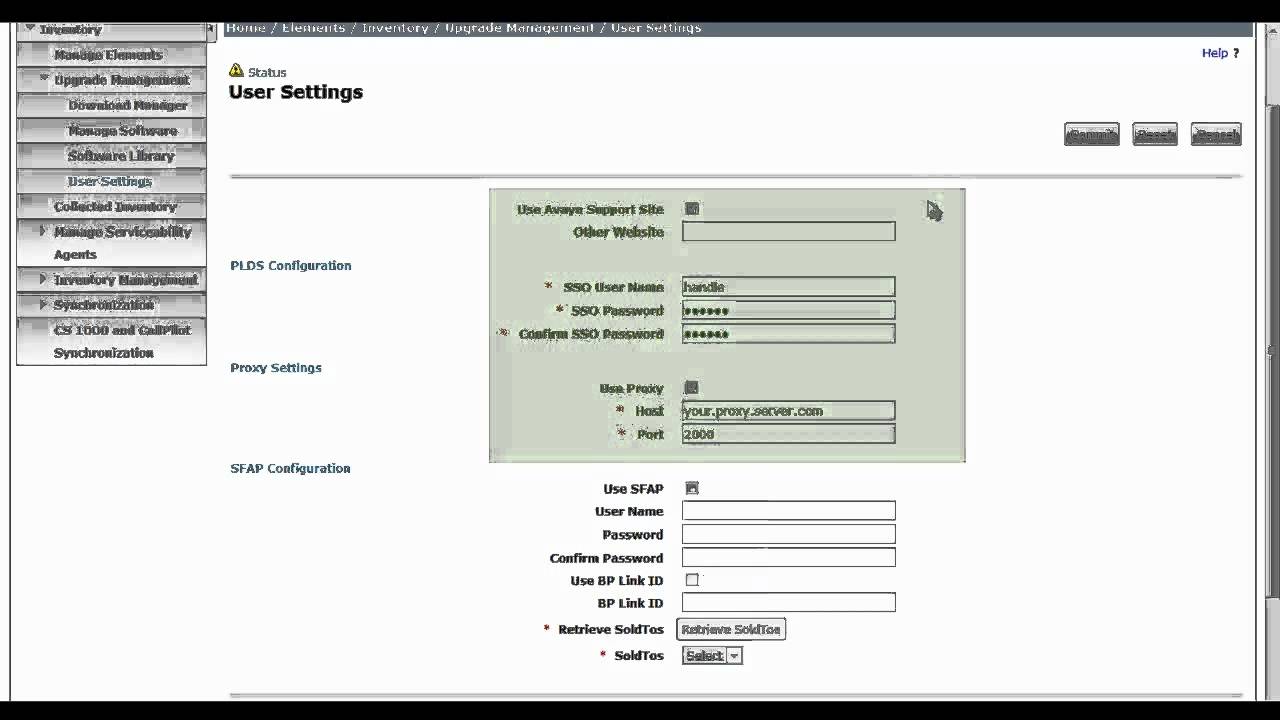Click the Other Website input field

(x=788, y=232)
